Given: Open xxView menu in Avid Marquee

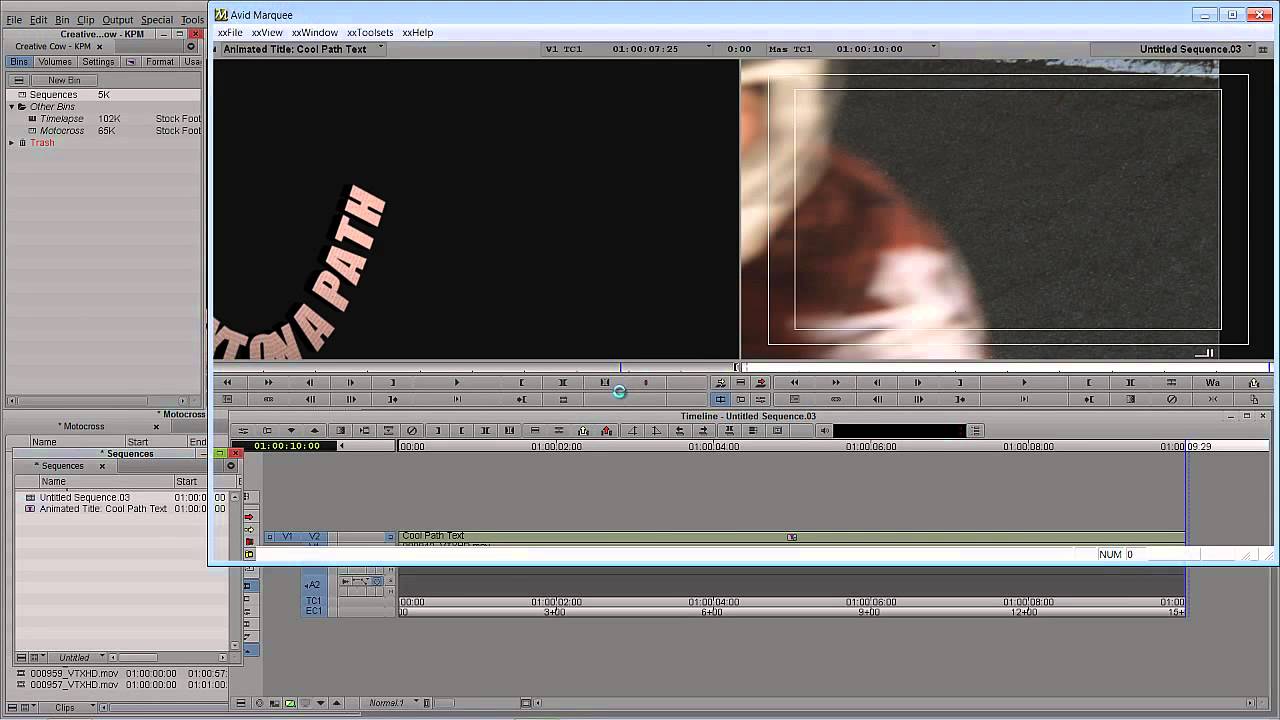Looking at the screenshot, I should (267, 33).
